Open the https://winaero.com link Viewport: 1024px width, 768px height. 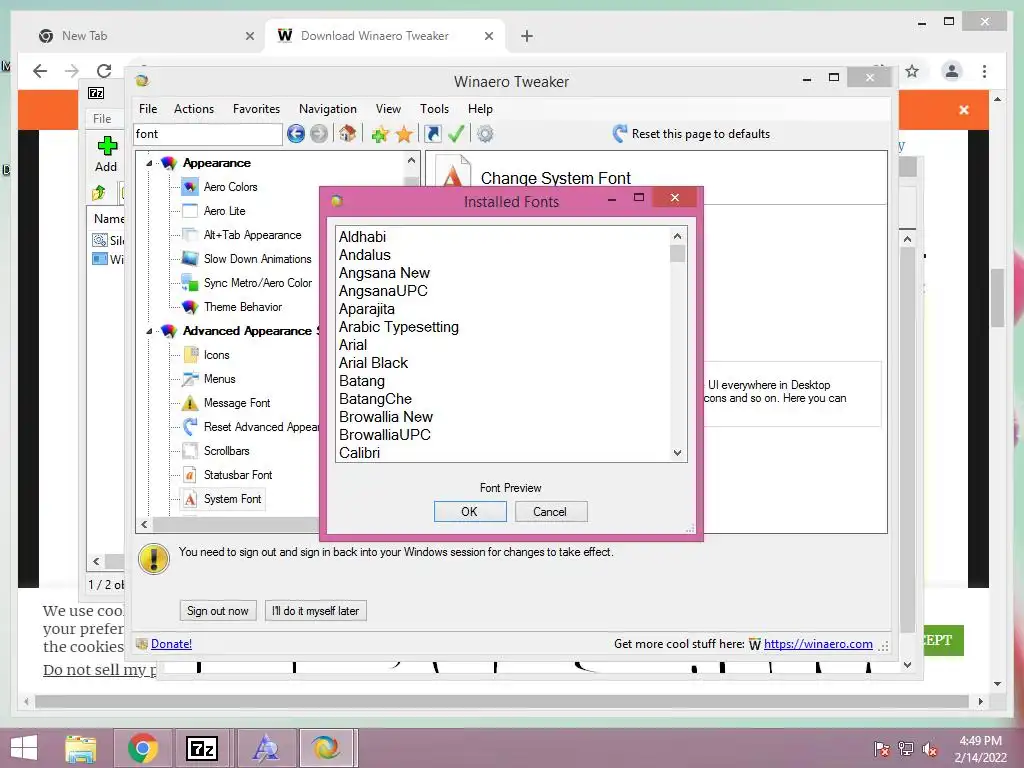tap(818, 645)
